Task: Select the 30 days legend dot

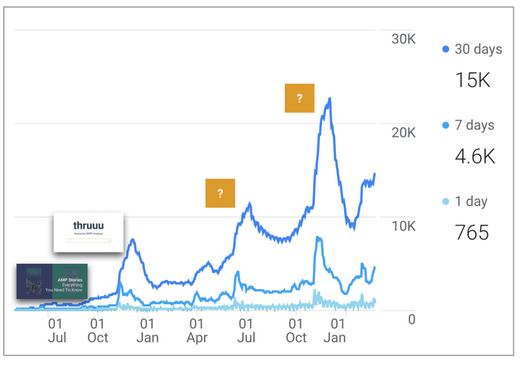Action: 445,49
